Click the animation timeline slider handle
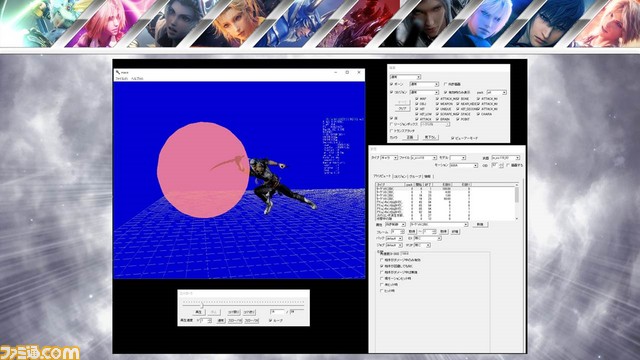The image size is (640, 360). point(202,305)
